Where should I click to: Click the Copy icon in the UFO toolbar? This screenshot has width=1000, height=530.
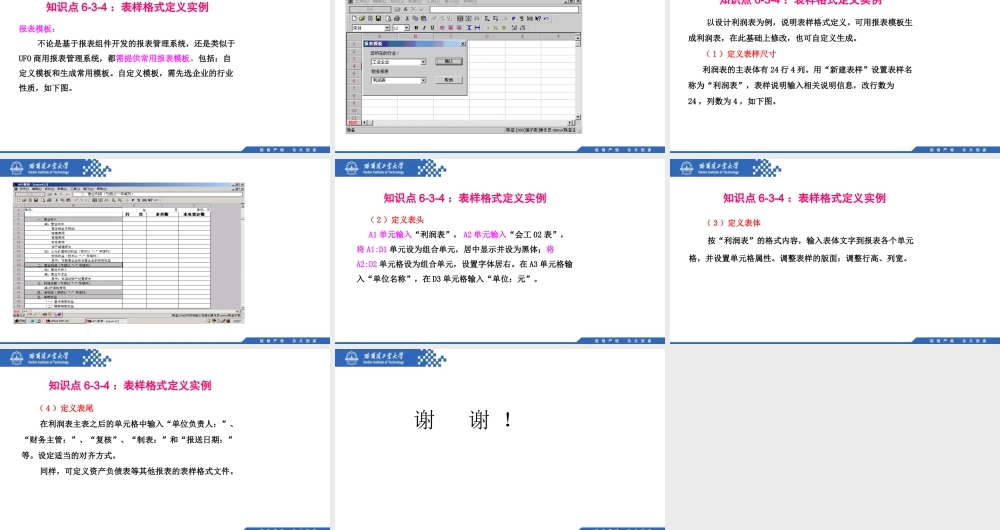tap(415, 18)
